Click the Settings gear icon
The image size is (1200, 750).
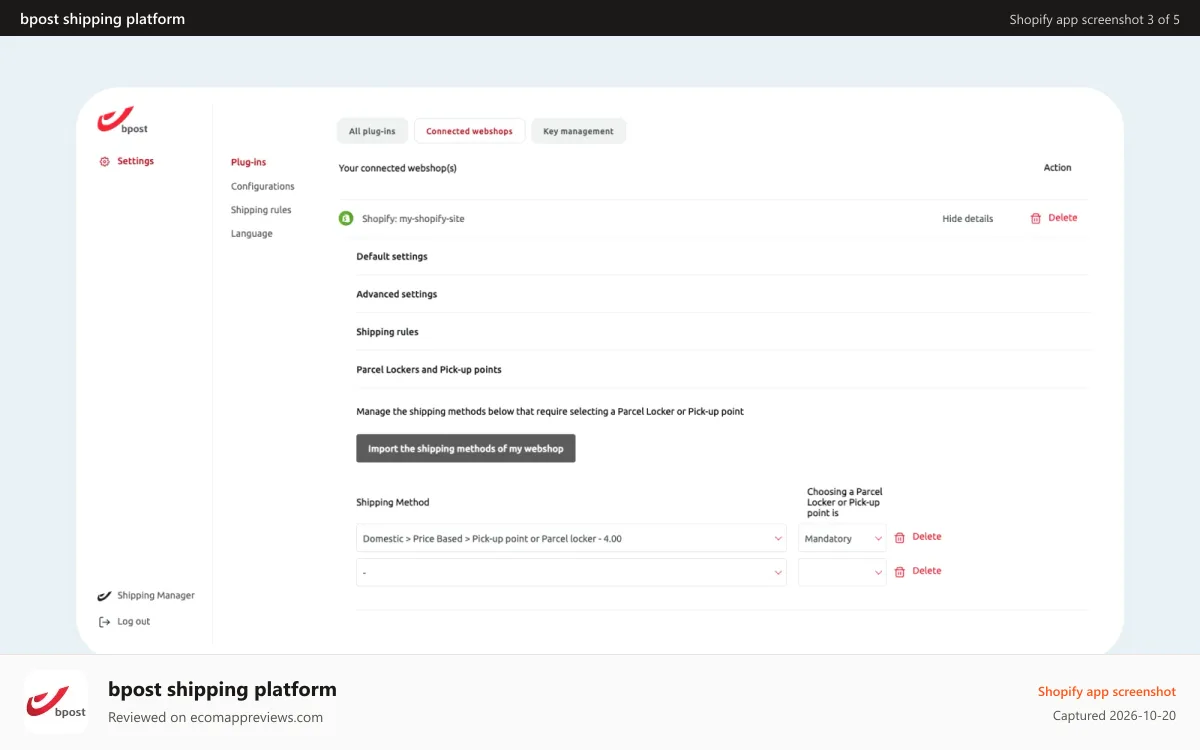104,161
